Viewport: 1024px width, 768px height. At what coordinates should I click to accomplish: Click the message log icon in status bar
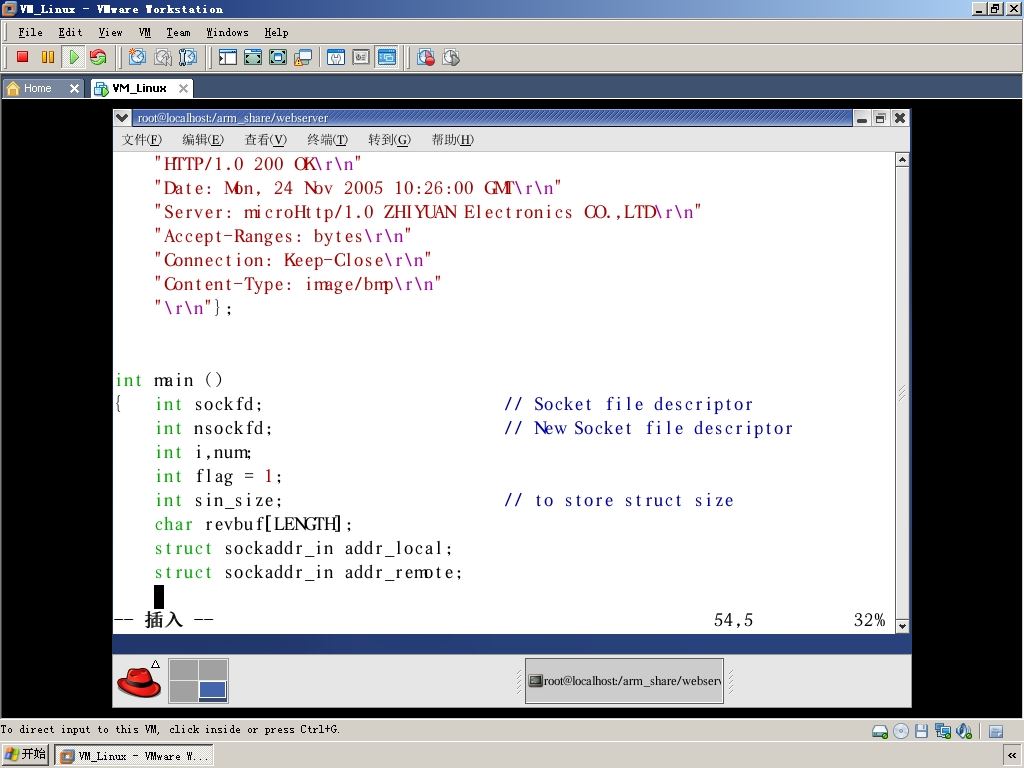point(996,731)
